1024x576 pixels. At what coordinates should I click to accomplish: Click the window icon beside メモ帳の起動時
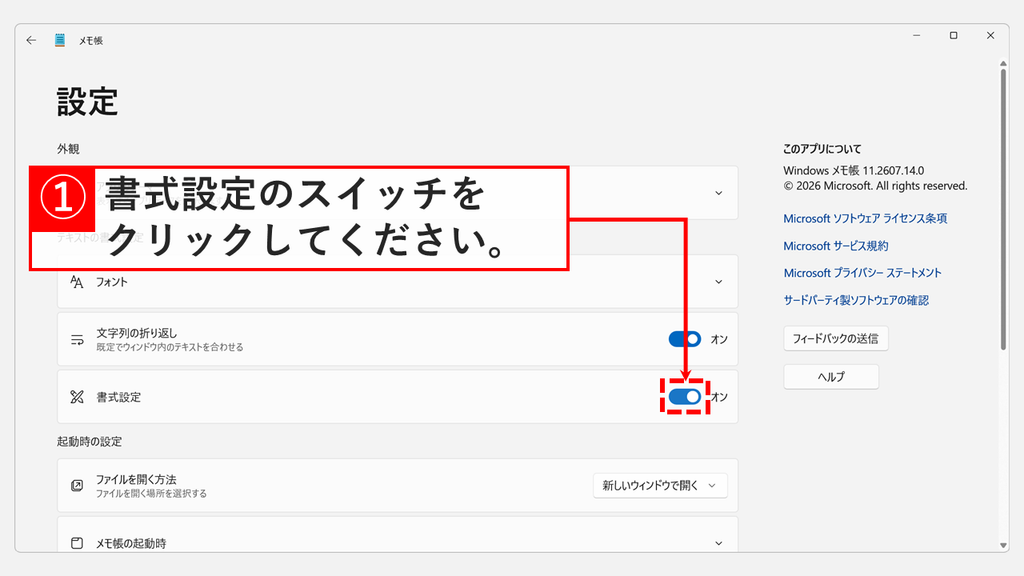tap(77, 543)
